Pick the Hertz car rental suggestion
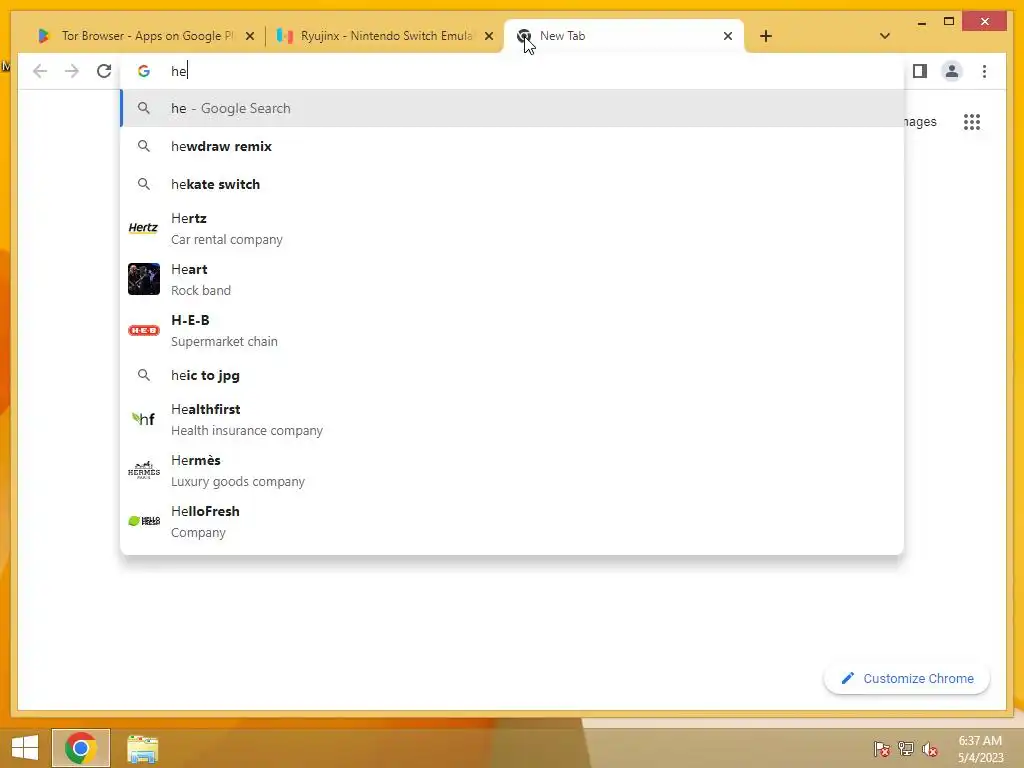The height and width of the screenshot is (768, 1024). click(512, 229)
